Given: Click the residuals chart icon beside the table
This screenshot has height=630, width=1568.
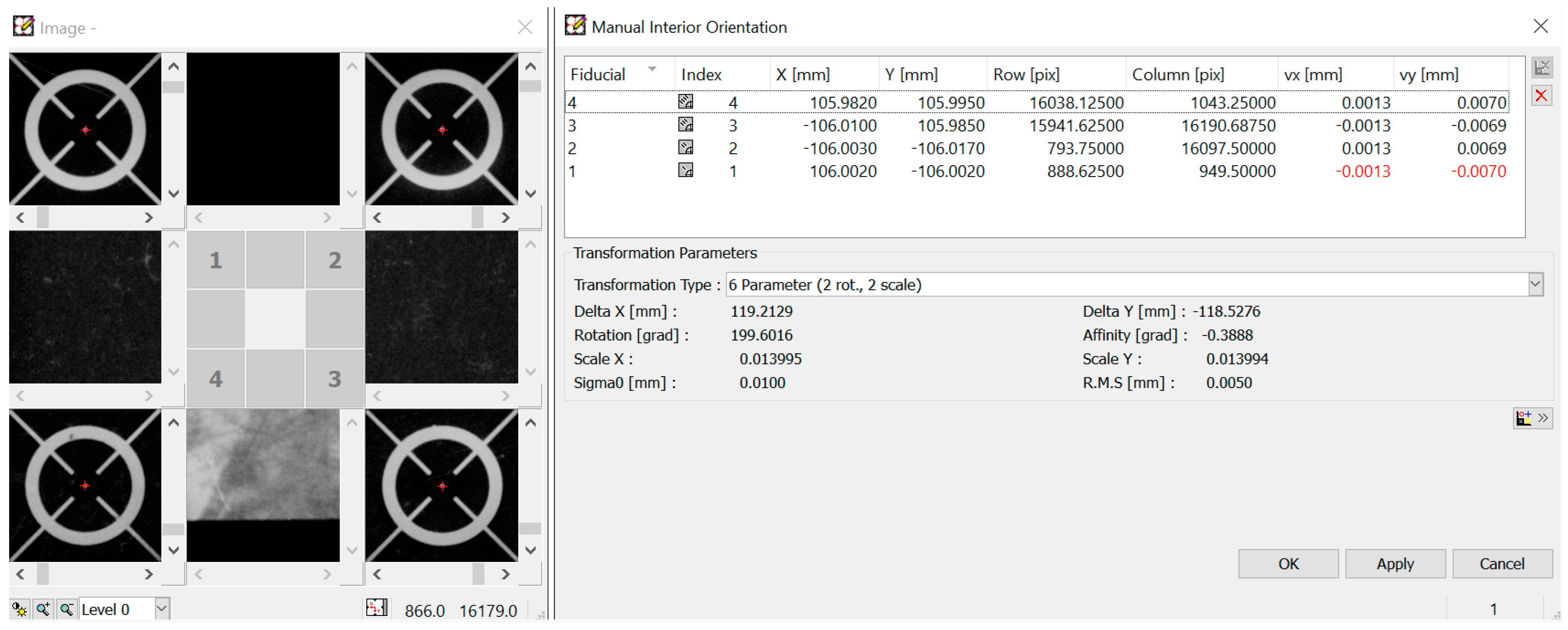Looking at the screenshot, I should pyautogui.click(x=1542, y=67).
